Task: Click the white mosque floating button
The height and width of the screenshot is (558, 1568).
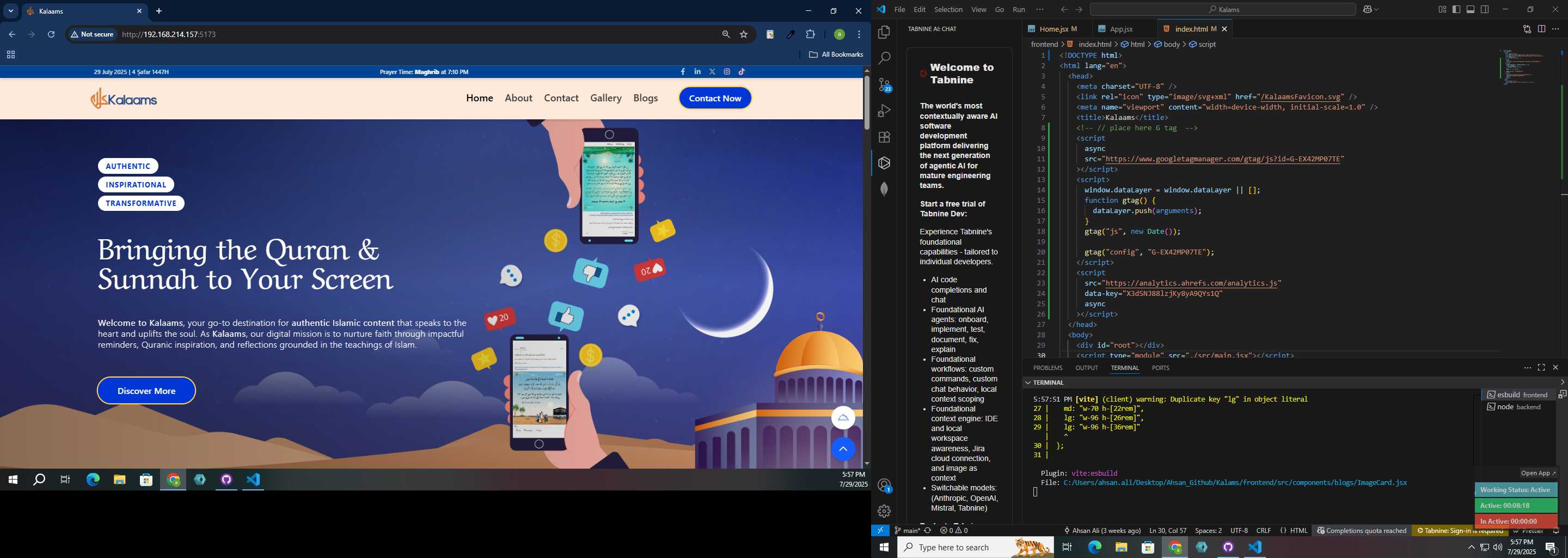Action: click(x=843, y=418)
